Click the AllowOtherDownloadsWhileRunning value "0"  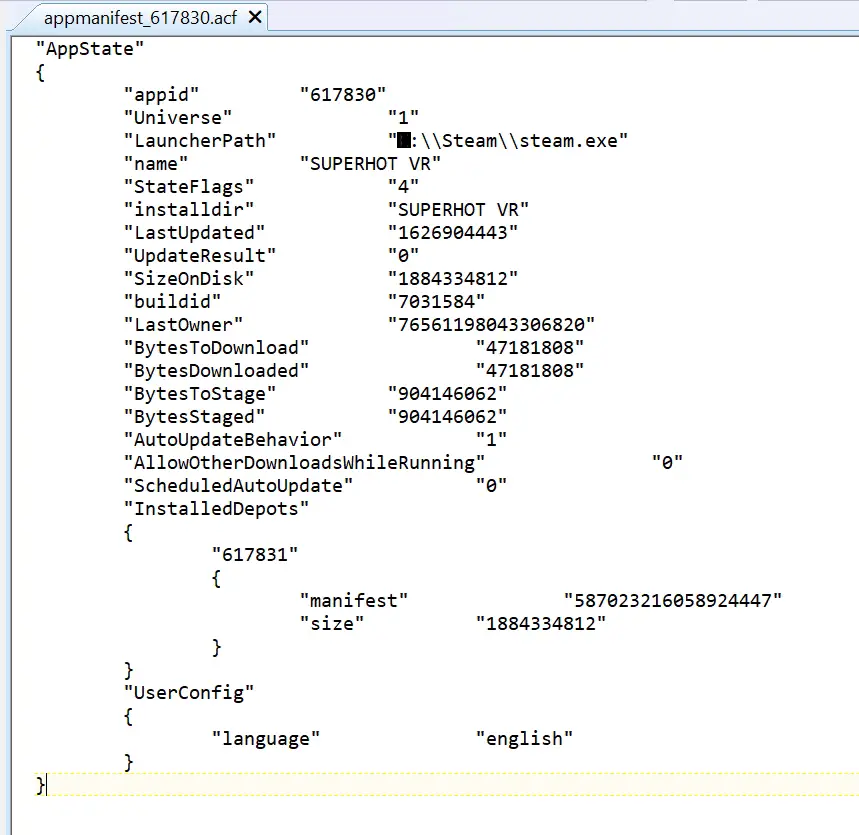tap(667, 463)
